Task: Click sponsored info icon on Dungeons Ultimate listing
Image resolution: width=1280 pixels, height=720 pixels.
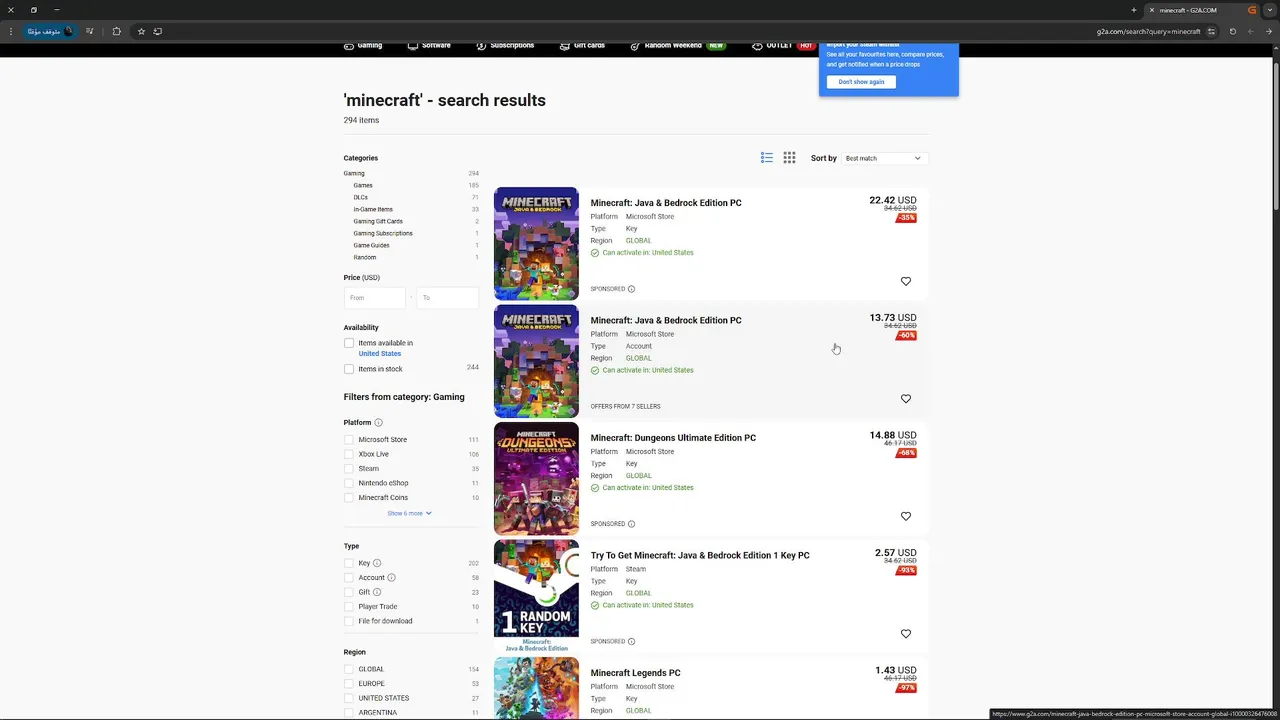Action: [631, 524]
